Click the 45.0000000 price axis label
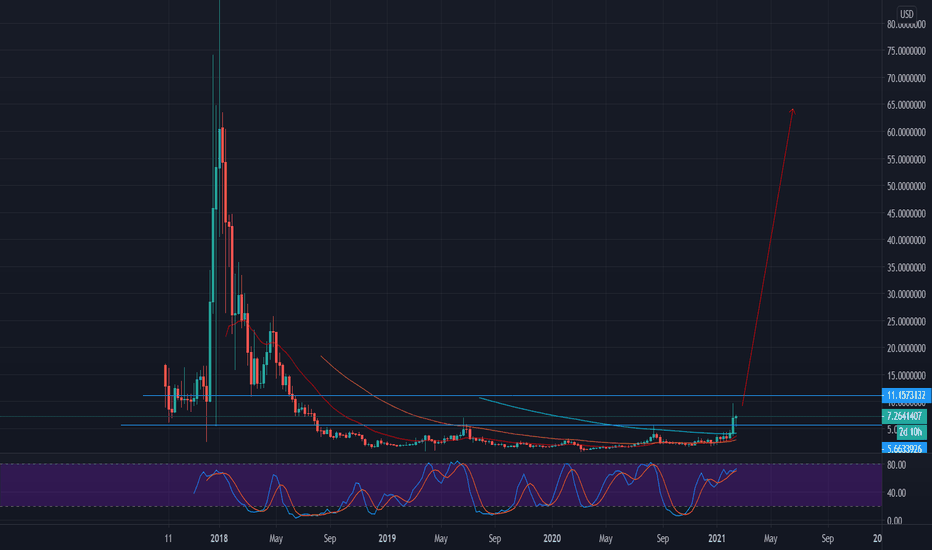932x550 pixels. pyautogui.click(x=906, y=213)
